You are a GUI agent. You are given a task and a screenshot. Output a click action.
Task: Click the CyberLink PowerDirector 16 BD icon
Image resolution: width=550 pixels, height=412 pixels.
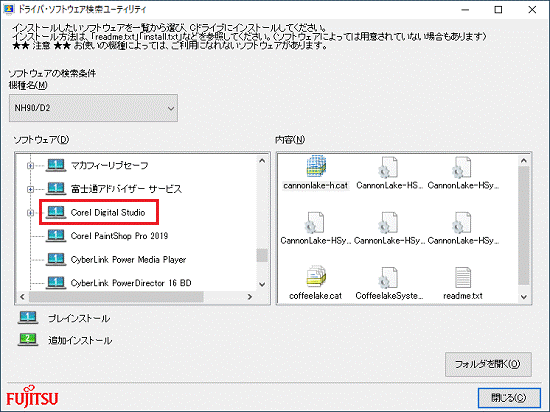coord(56,282)
